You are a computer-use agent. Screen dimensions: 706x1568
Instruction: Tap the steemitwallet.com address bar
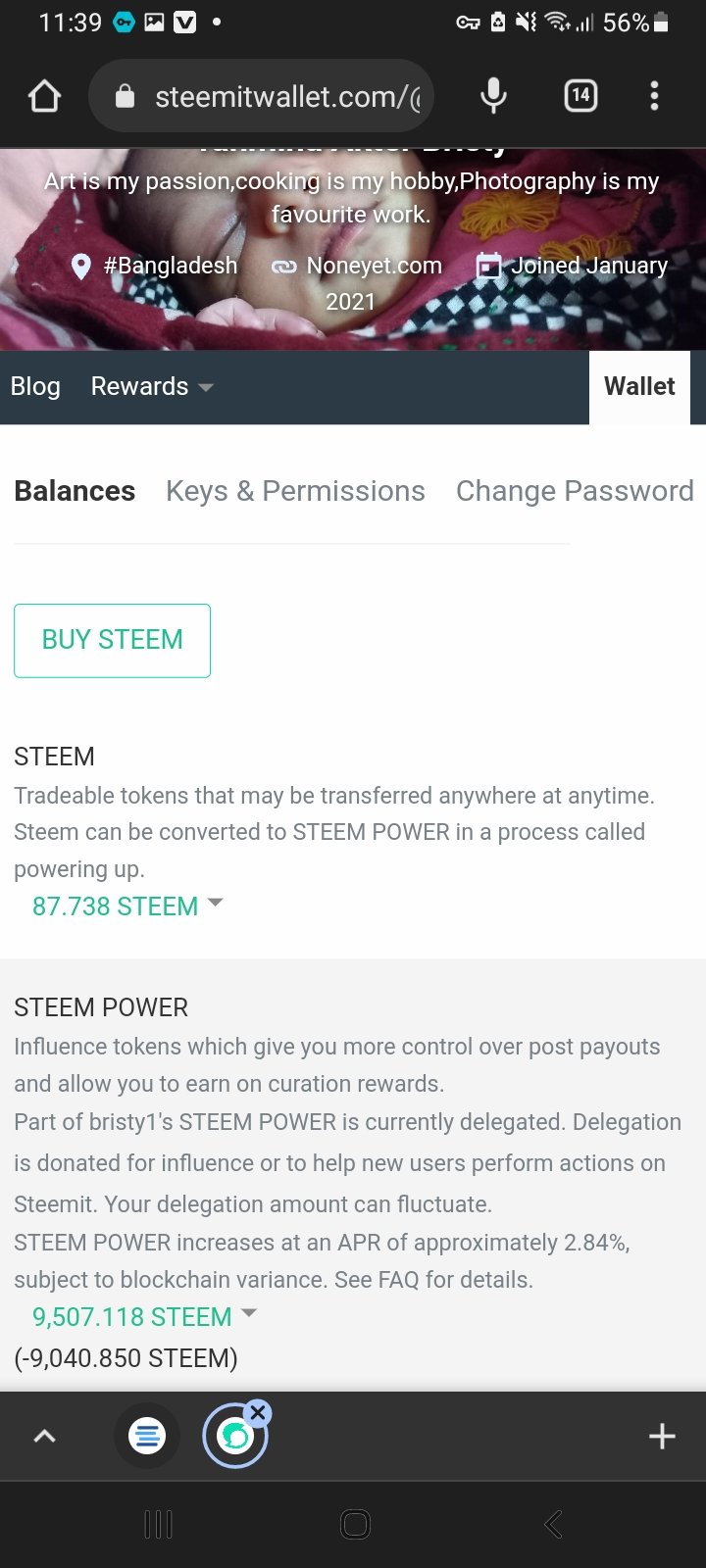pyautogui.click(x=284, y=96)
